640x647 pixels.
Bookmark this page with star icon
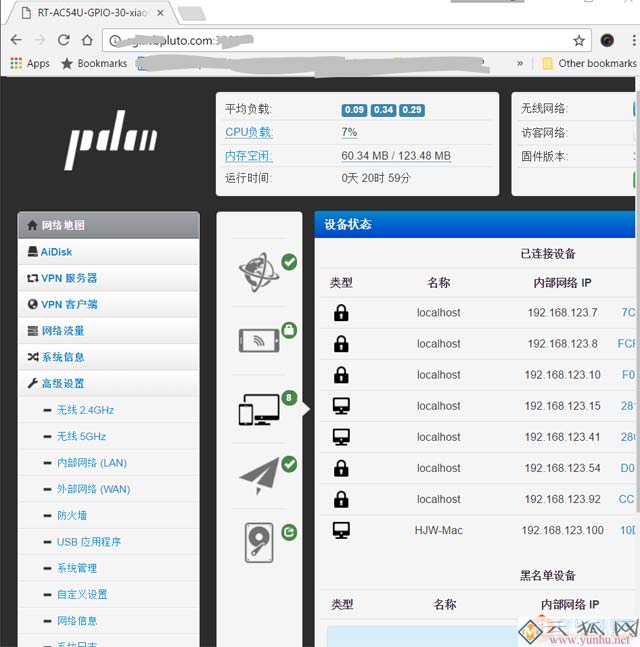pos(579,40)
